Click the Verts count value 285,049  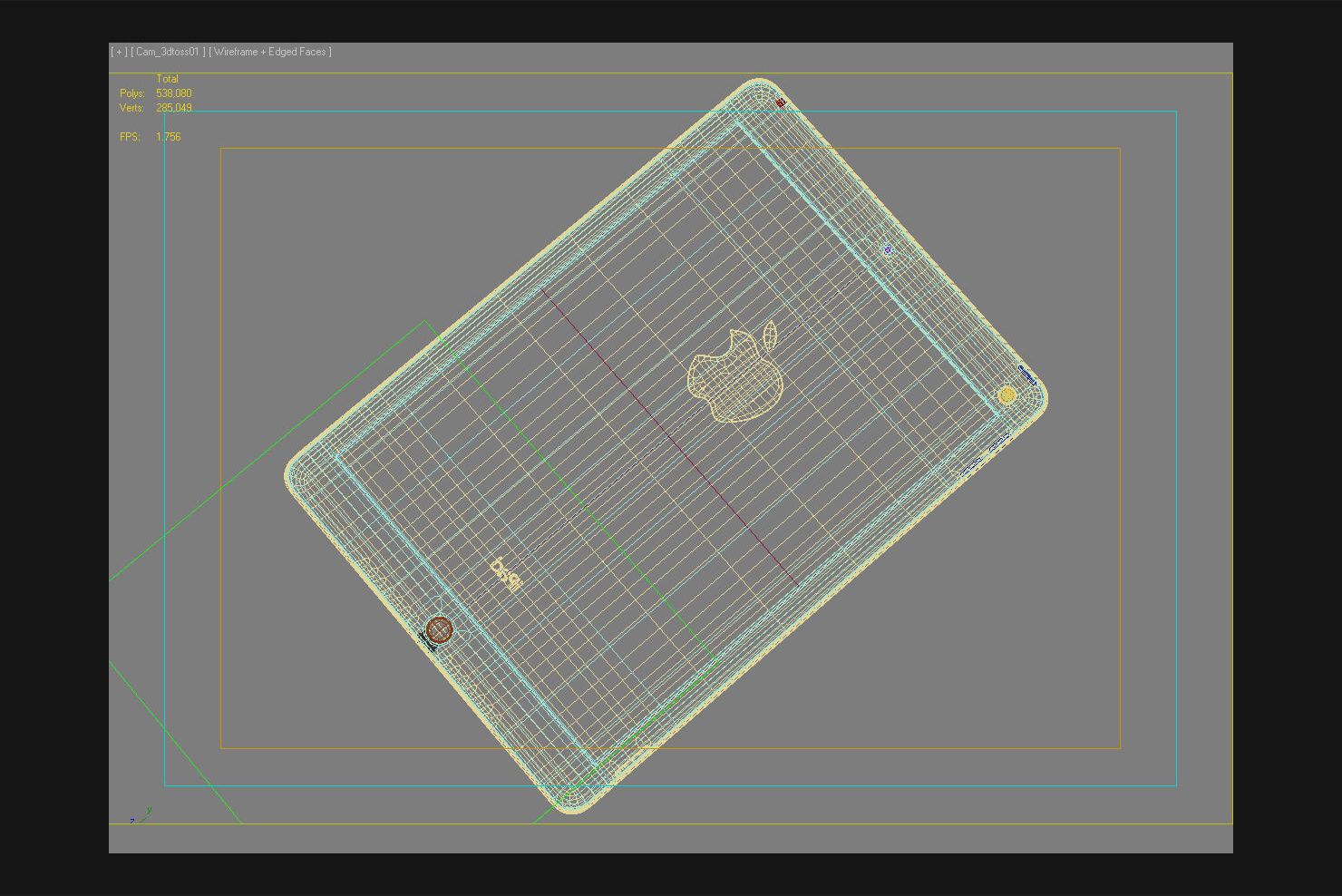point(174,108)
